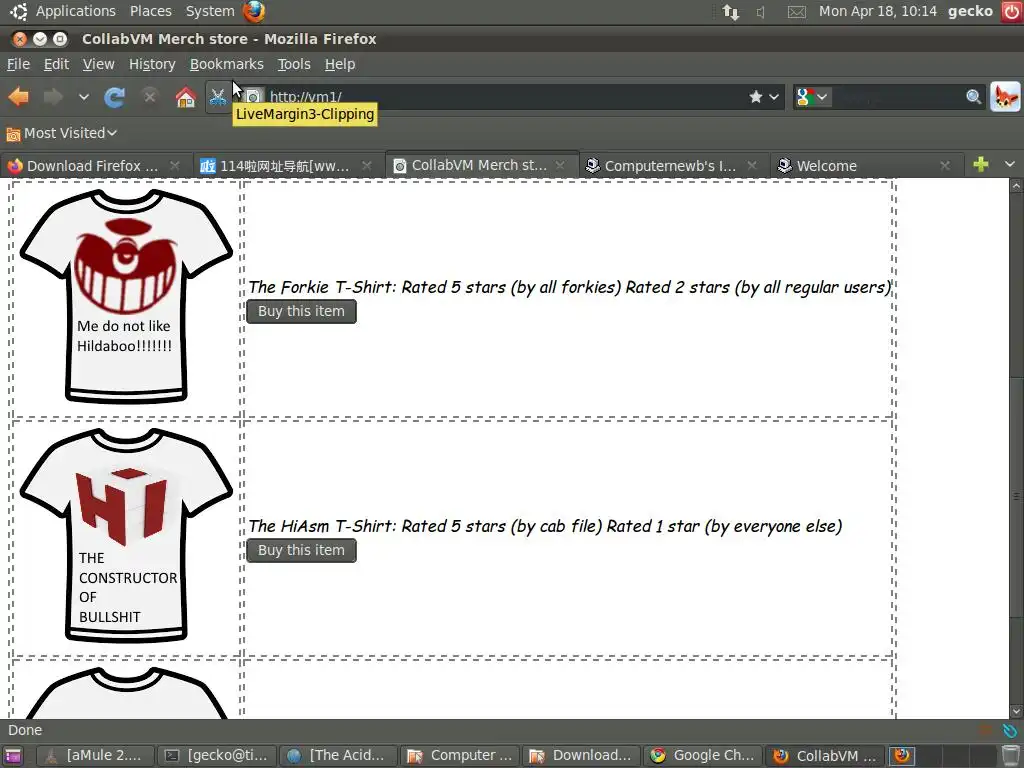Open the View menu
This screenshot has height=768, width=1024.
(99, 64)
